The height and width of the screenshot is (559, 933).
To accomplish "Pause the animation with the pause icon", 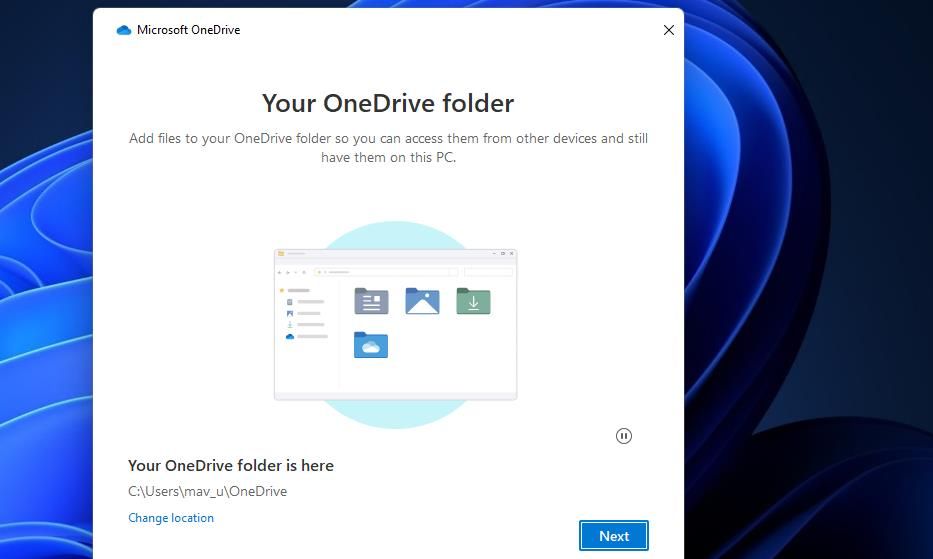I will pos(624,436).
